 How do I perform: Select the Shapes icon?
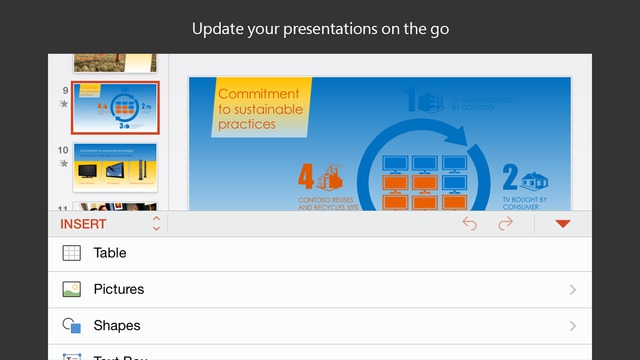coord(71,326)
